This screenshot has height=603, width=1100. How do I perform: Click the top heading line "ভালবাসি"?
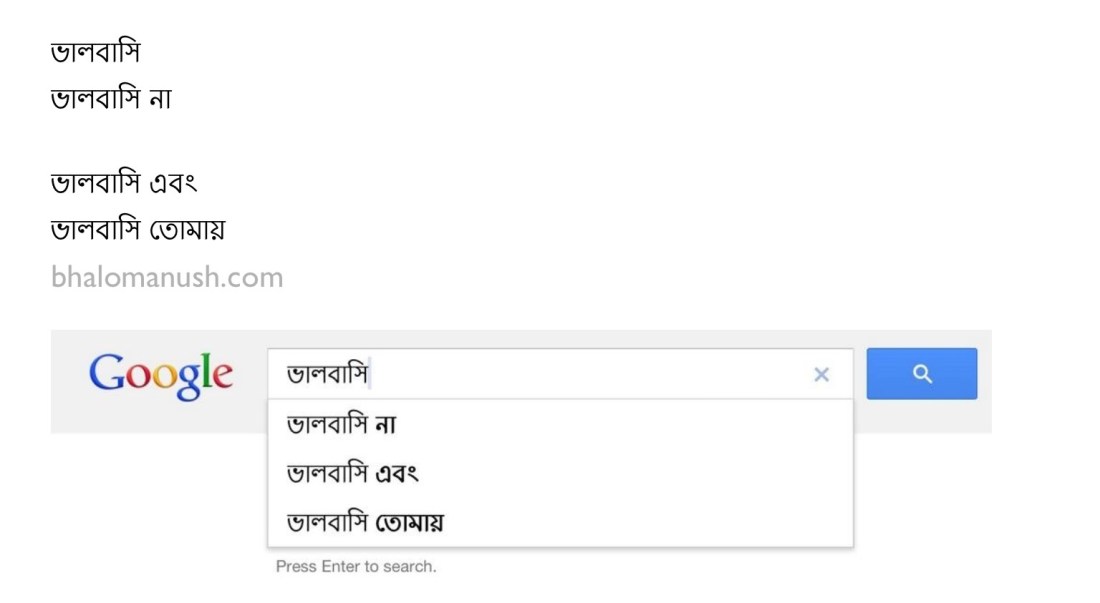click(x=95, y=52)
